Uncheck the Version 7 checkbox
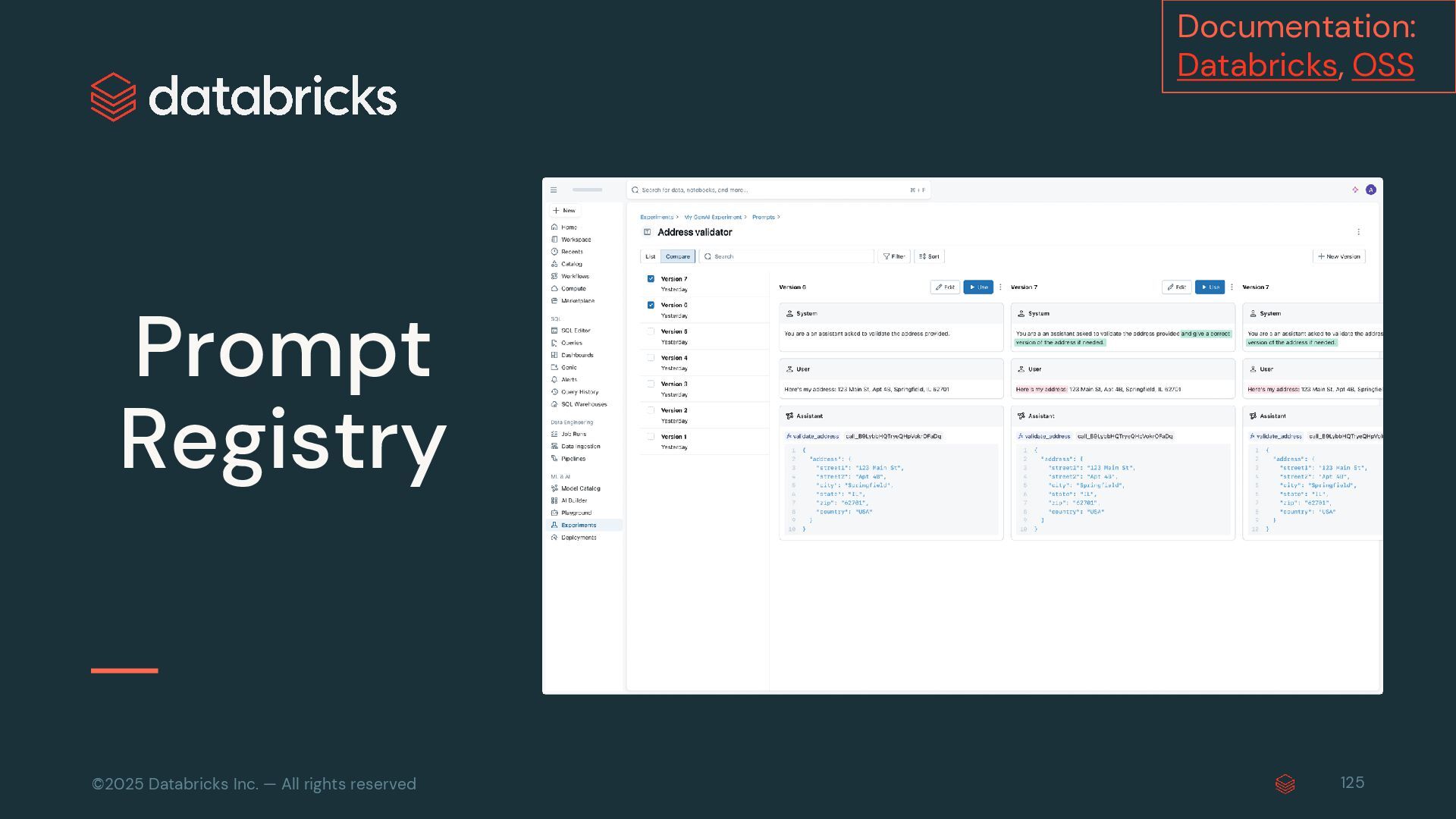This screenshot has width=1456, height=819. tap(651, 279)
